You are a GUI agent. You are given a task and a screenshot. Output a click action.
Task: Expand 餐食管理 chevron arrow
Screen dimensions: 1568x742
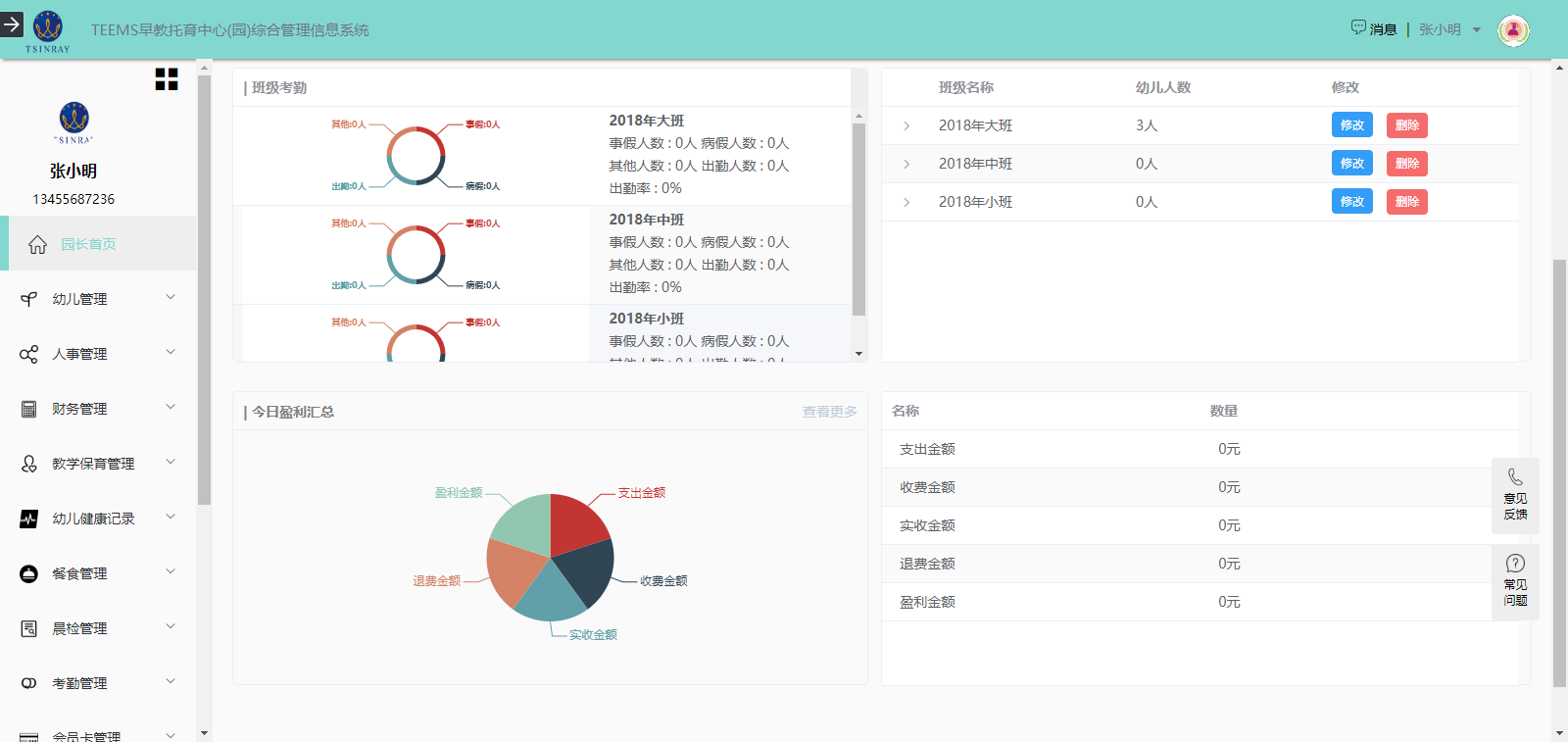tap(171, 571)
